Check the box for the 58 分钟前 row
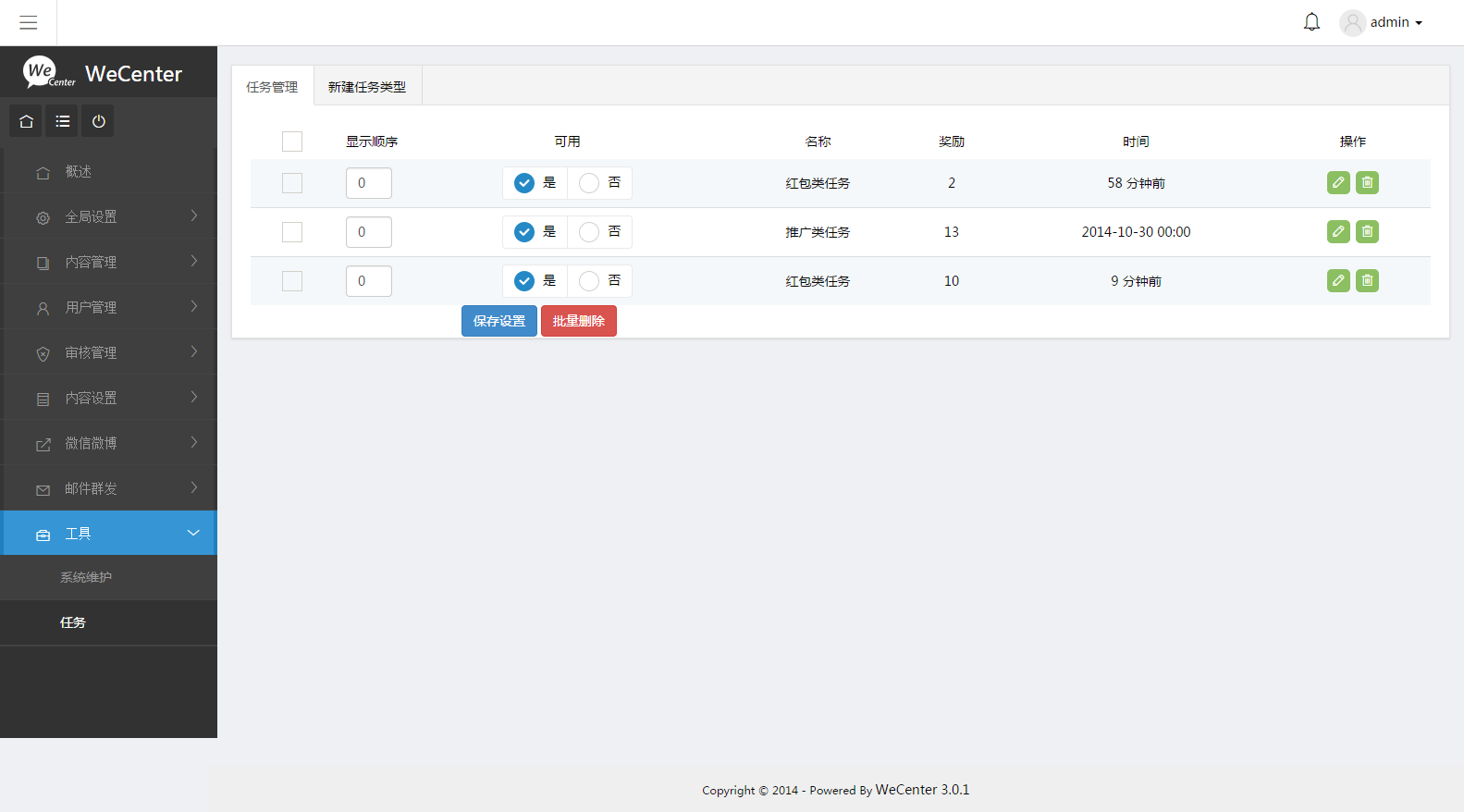 click(x=292, y=183)
